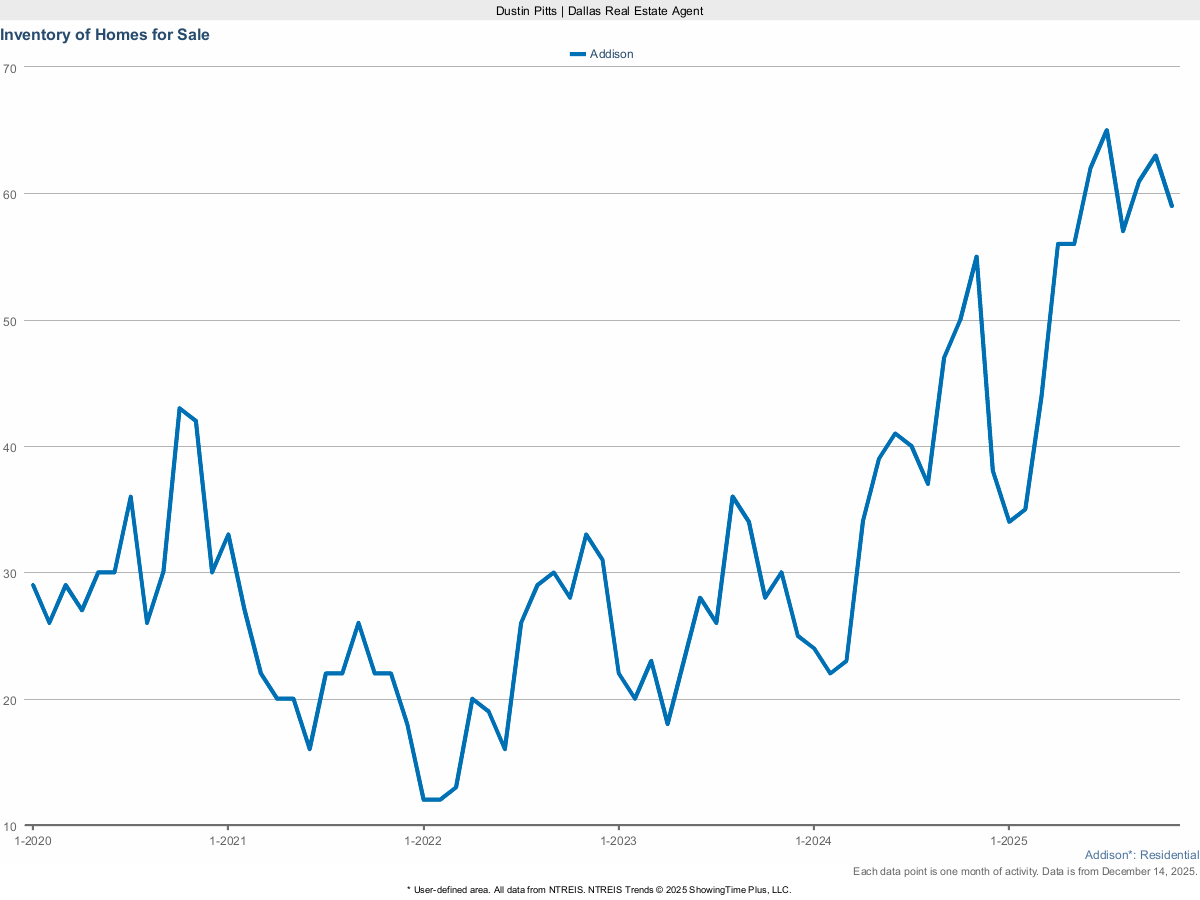Click the header 'Dustin Pitts | Dallas Real Estate Agent'
The height and width of the screenshot is (900, 1200).
pyautogui.click(x=599, y=11)
